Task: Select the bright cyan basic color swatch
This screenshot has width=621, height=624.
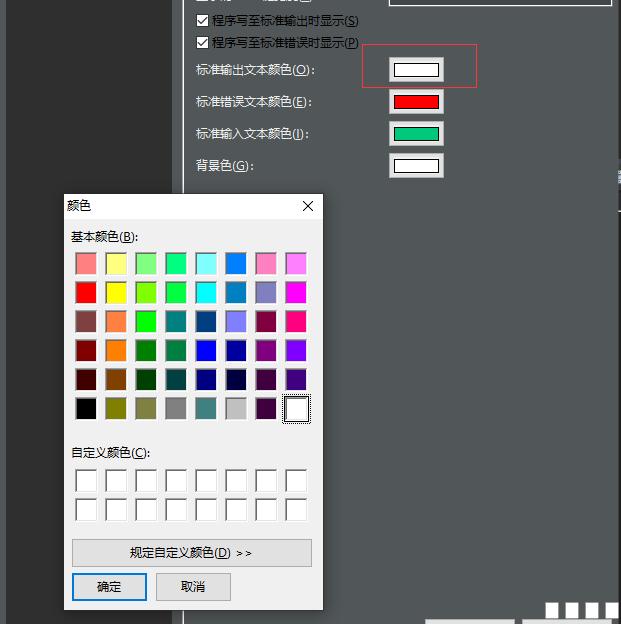Action: point(206,293)
